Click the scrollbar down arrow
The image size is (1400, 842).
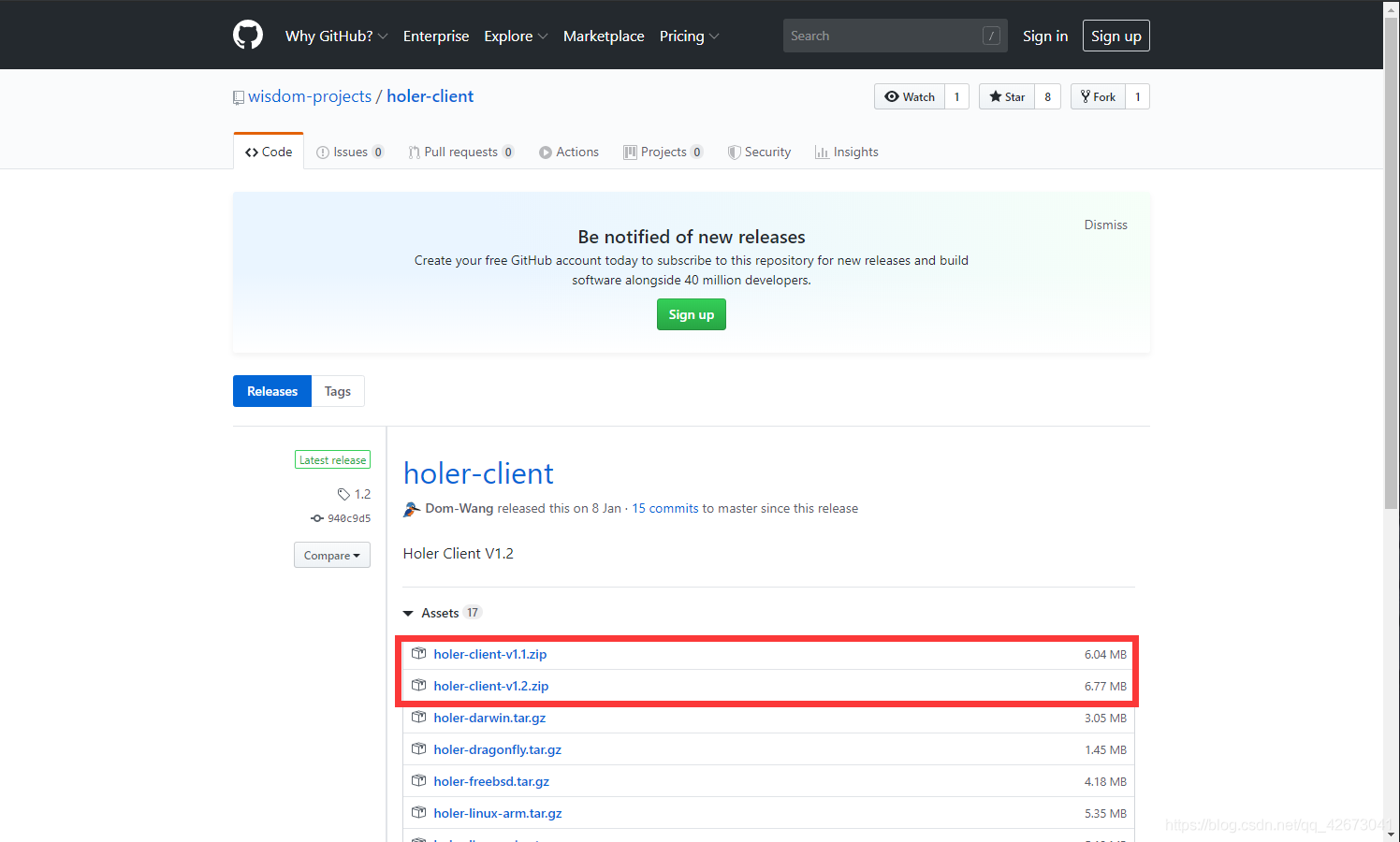[x=1392, y=834]
